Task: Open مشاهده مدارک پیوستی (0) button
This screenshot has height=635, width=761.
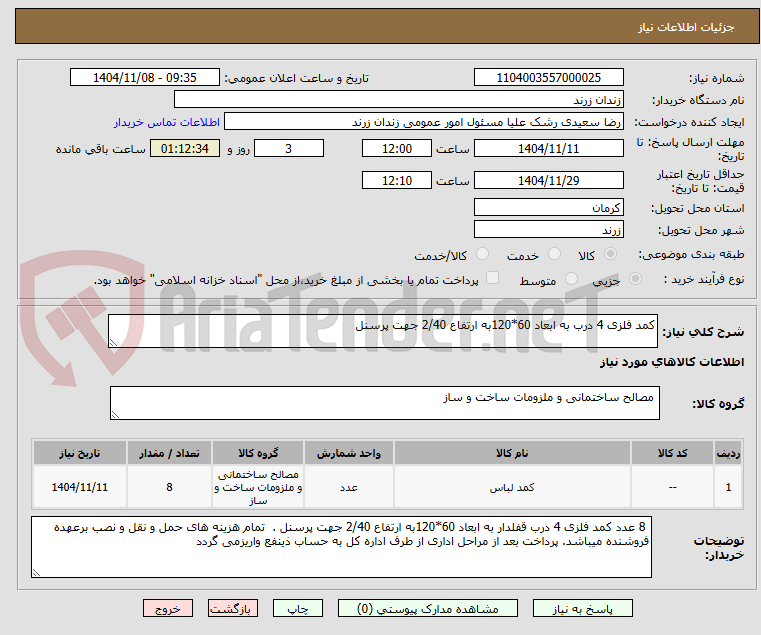Action: [428, 608]
